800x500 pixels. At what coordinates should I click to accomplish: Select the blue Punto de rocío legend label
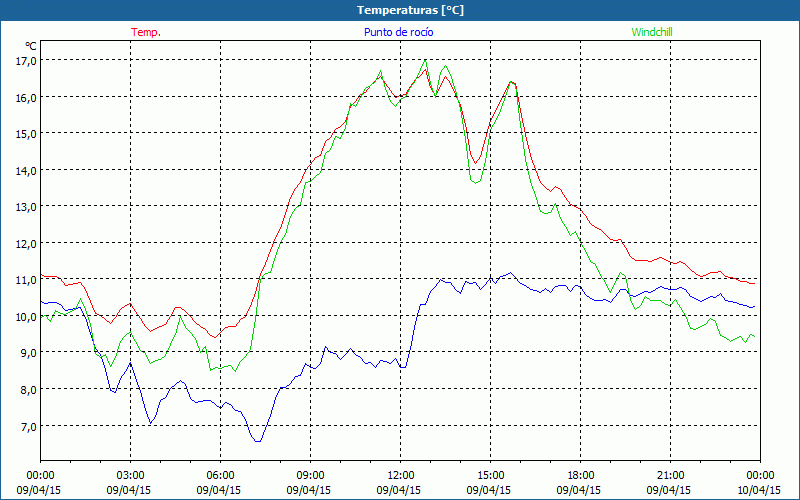click(398, 32)
